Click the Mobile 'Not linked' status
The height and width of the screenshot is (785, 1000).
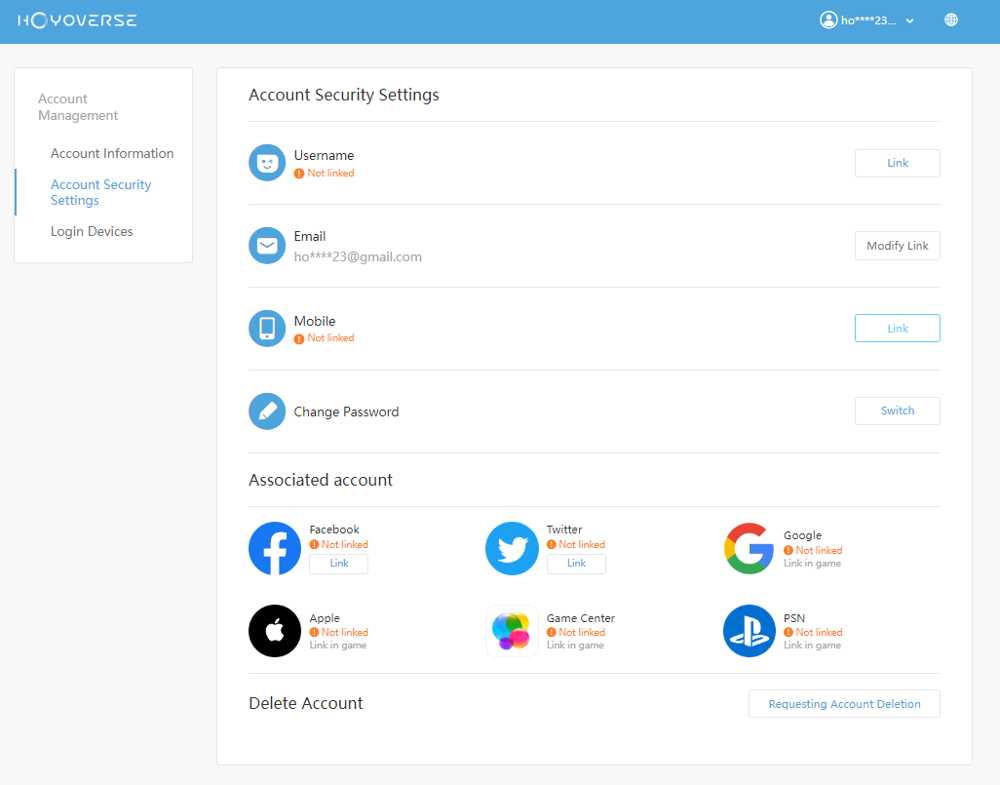(324, 338)
